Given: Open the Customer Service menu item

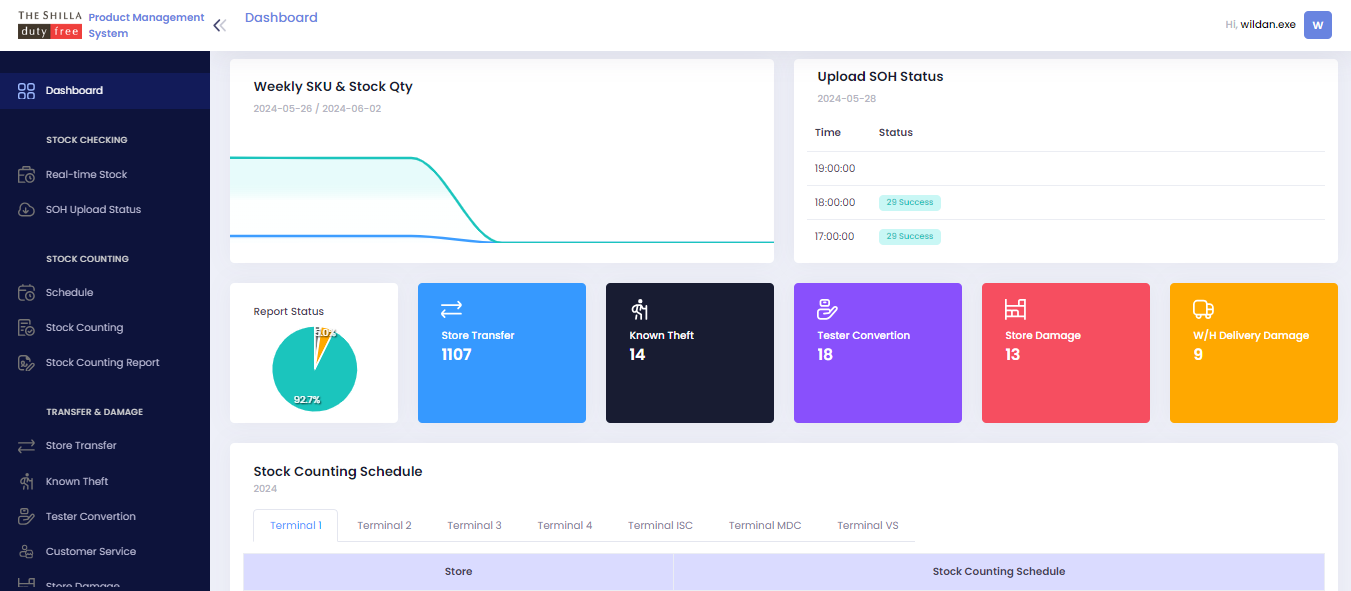Looking at the screenshot, I should tap(90, 552).
